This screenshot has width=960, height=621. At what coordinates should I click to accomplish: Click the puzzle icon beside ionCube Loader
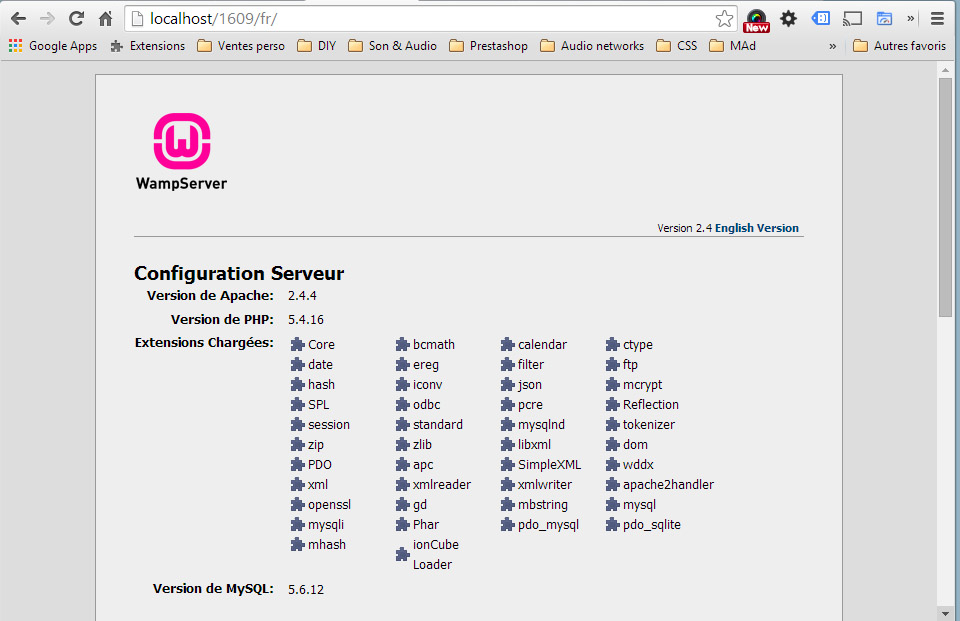coord(402,555)
